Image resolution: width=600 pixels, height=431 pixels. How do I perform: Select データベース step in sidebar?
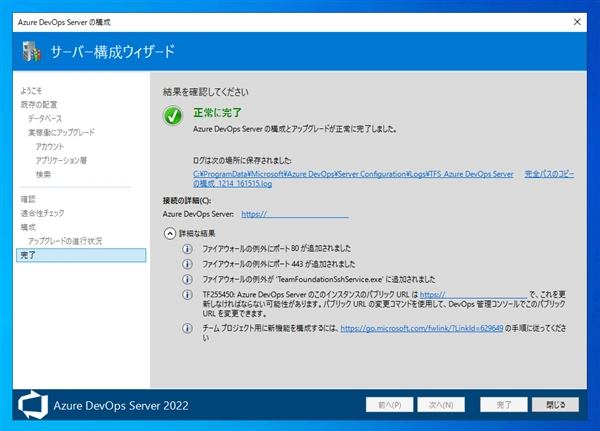click(45, 118)
